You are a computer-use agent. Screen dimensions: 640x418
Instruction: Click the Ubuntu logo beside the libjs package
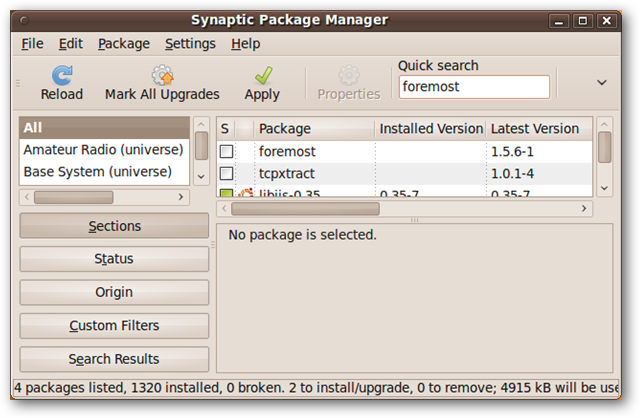(x=246, y=192)
